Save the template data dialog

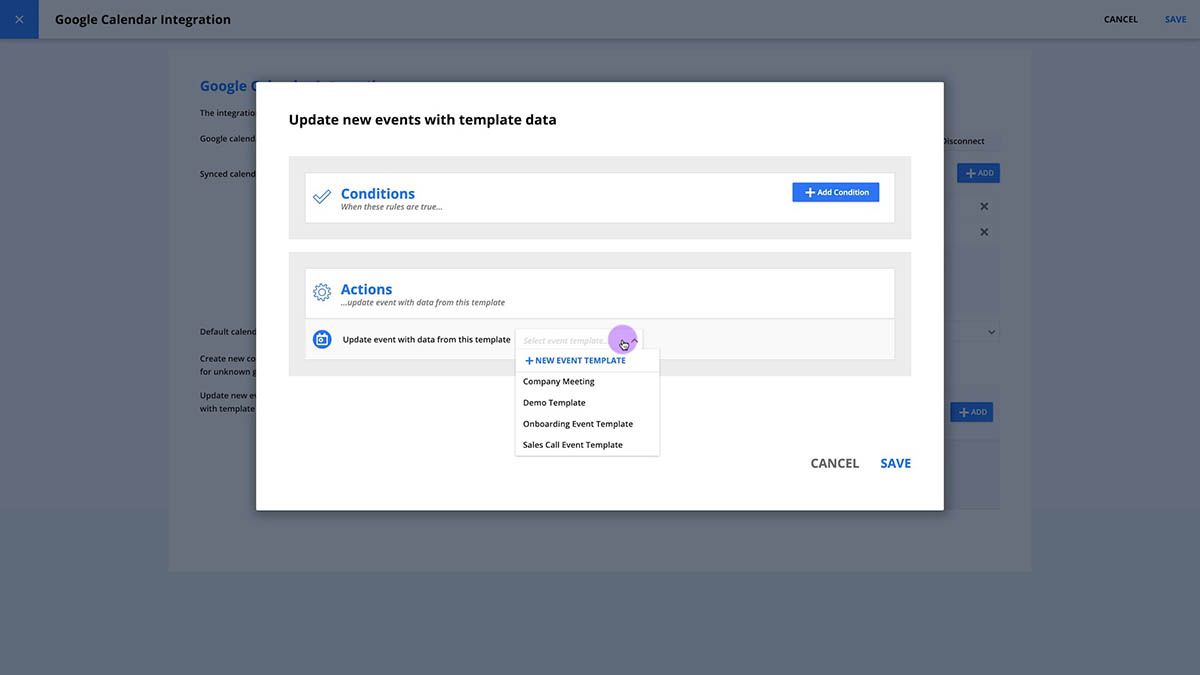896,463
